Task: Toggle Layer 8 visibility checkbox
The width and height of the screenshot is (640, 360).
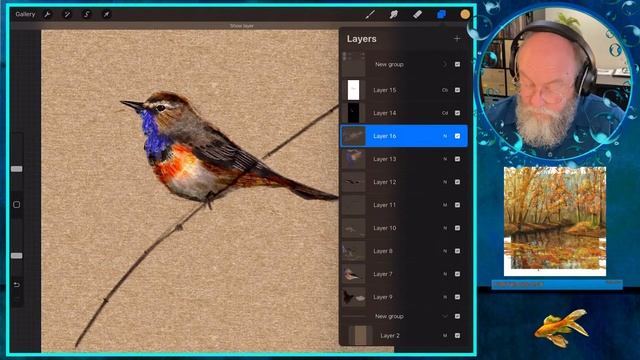Action: pyautogui.click(x=457, y=251)
